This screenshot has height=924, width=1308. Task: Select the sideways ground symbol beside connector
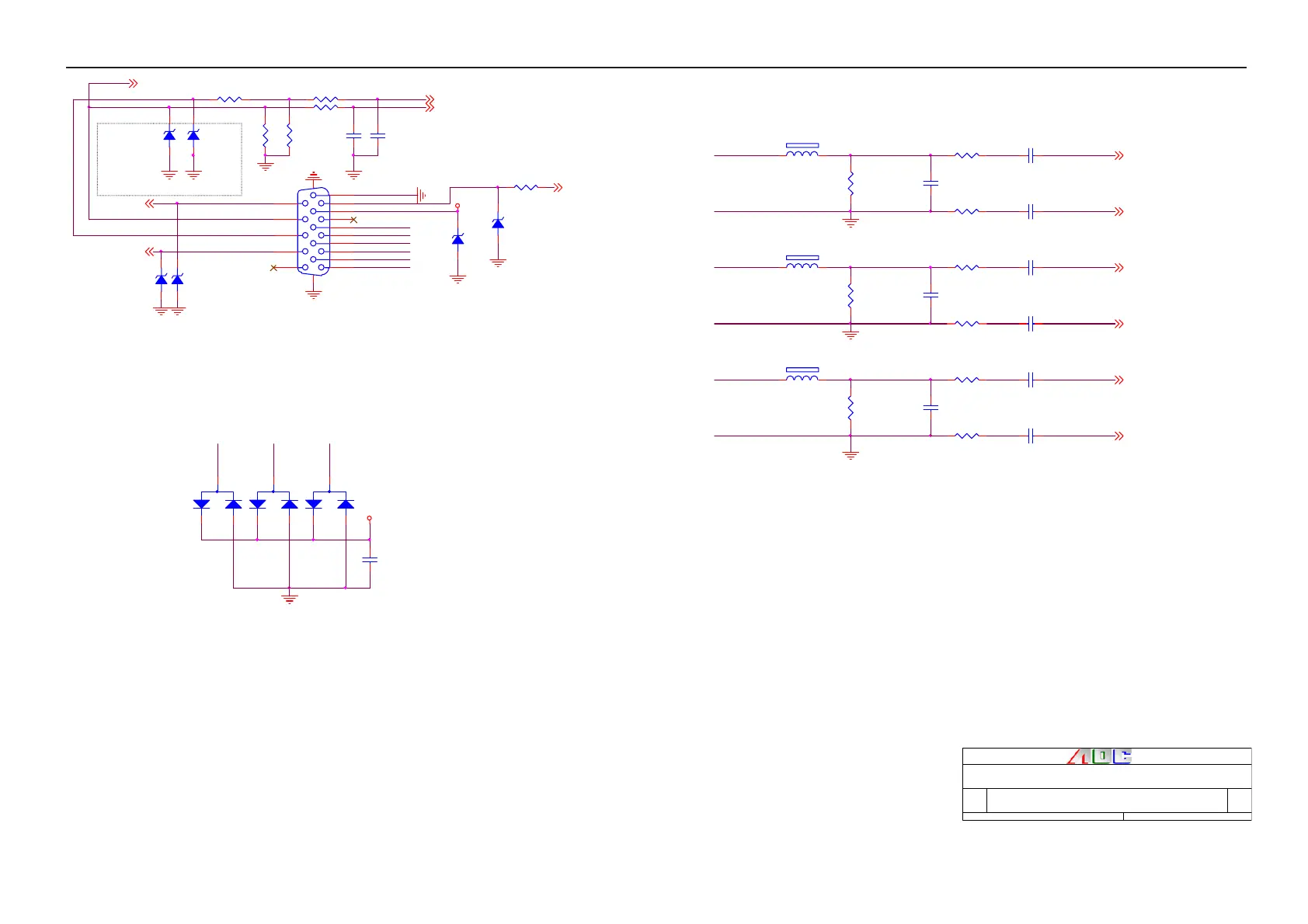pyautogui.click(x=421, y=195)
